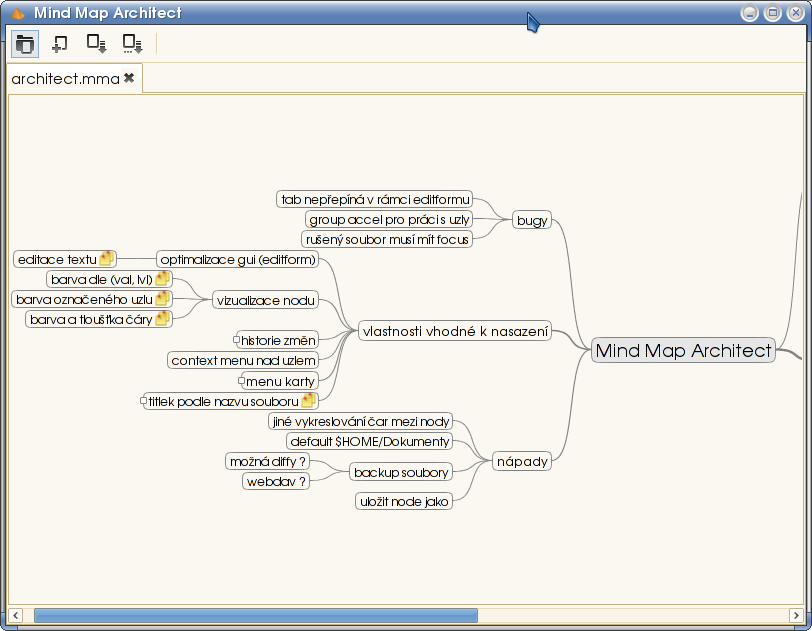
Task: Select 'group accel pro práci s uzly' node
Action: (x=389, y=220)
